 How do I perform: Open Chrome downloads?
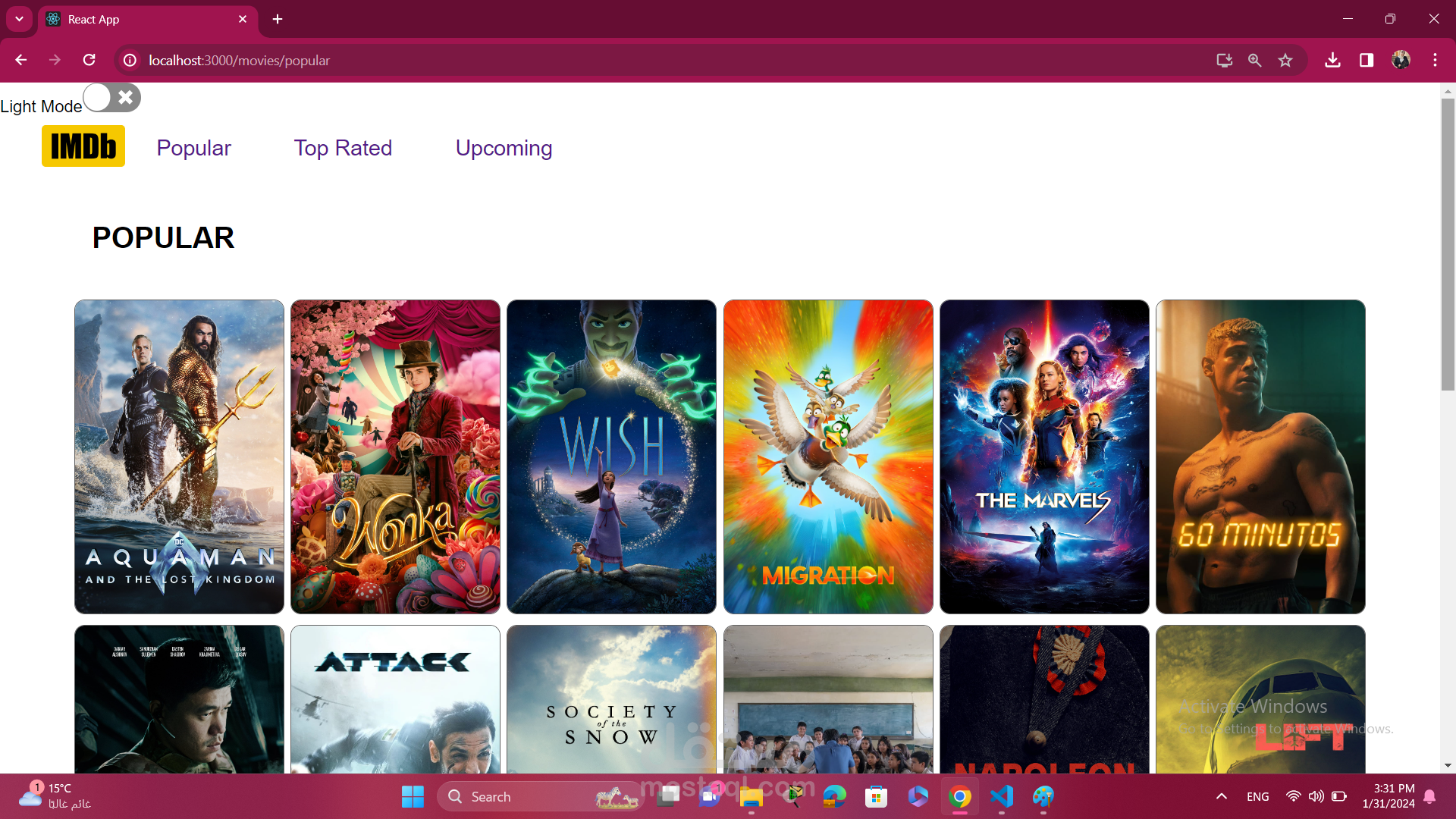click(1332, 60)
